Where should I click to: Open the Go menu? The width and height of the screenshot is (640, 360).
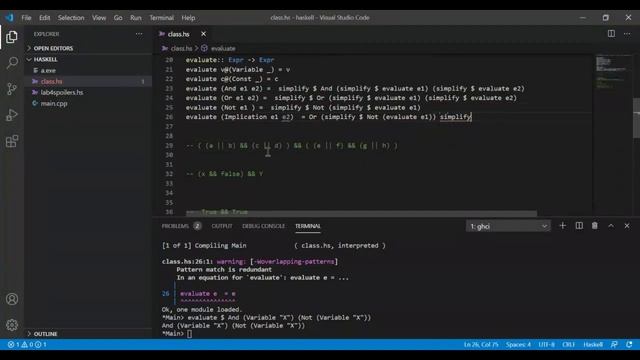[x=118, y=18]
